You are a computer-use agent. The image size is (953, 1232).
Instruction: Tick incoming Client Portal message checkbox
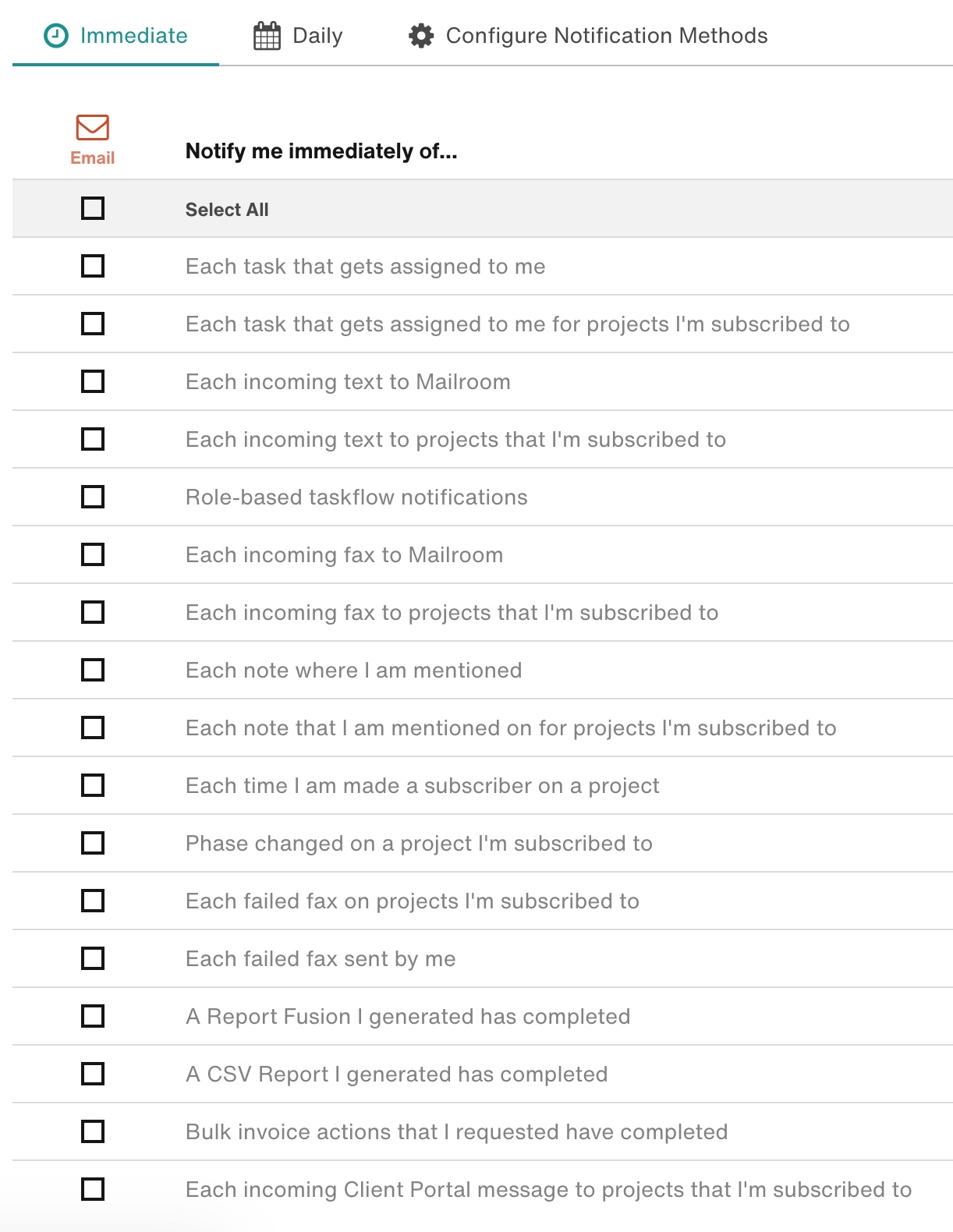pyautogui.click(x=93, y=1189)
